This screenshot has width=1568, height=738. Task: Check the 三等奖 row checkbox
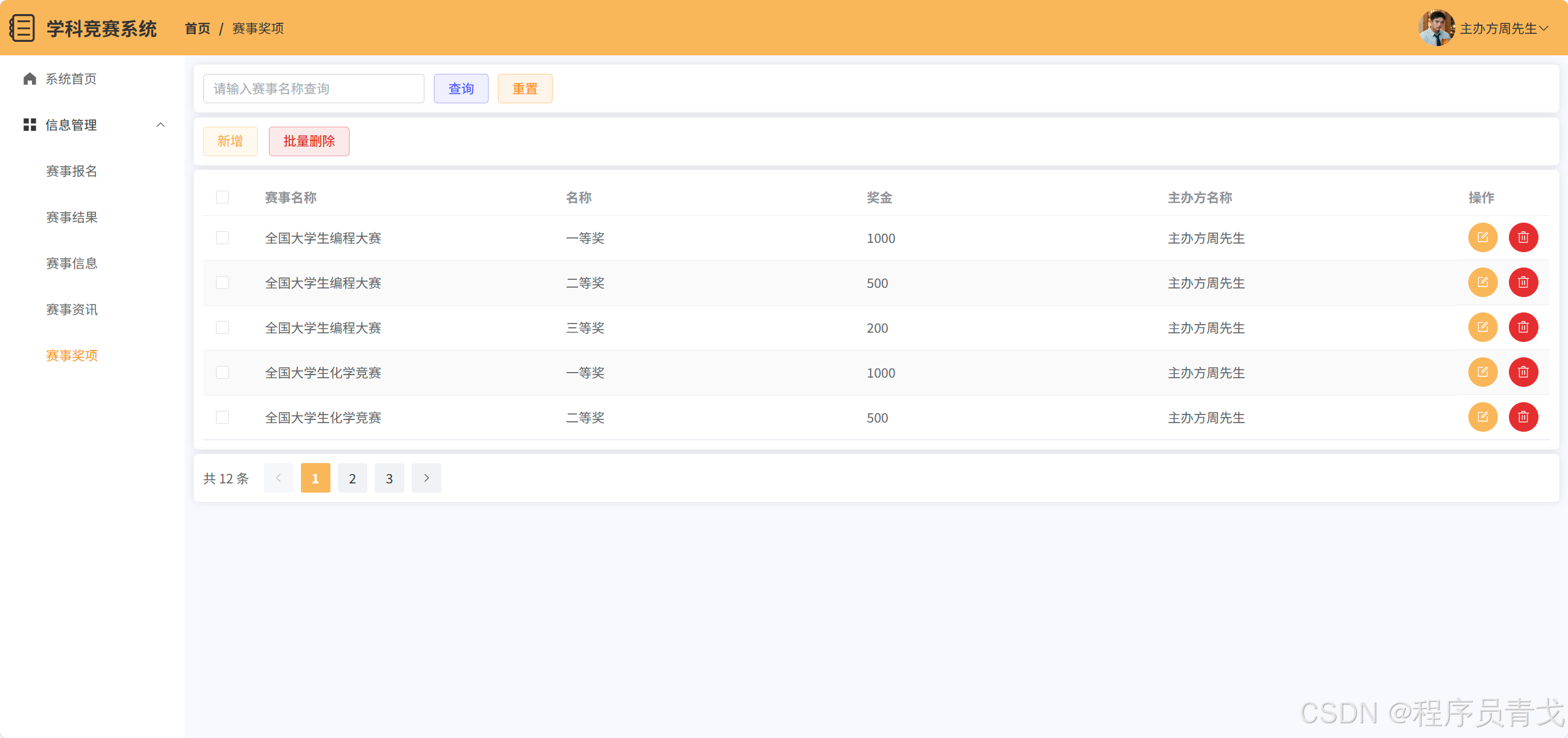pyautogui.click(x=222, y=327)
